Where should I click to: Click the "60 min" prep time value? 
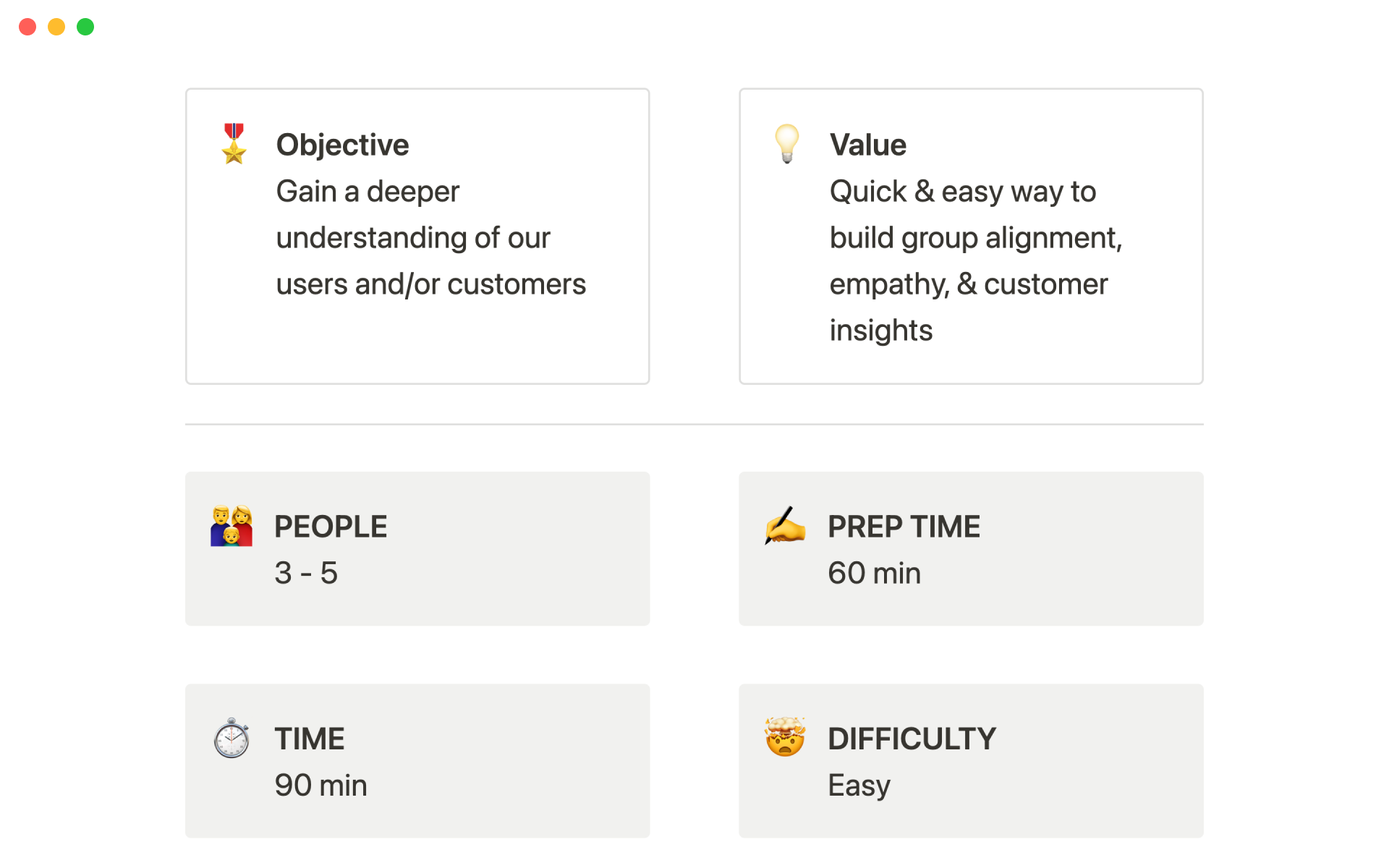coord(874,573)
